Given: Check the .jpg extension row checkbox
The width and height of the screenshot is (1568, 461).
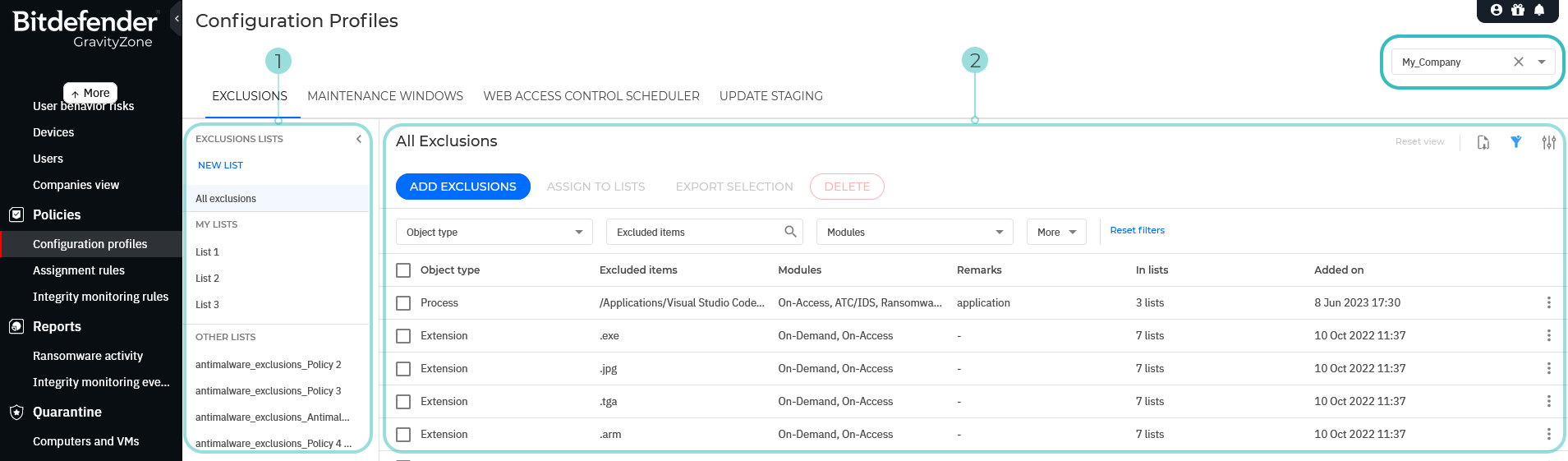Looking at the screenshot, I should click(403, 369).
